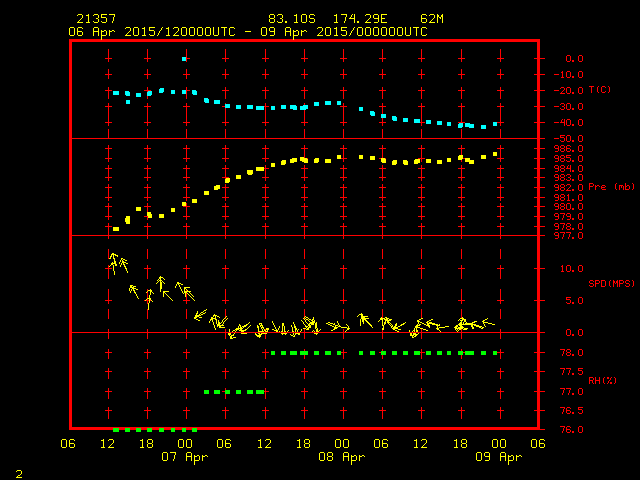Click the 983.0 pressure tick value
Image resolution: width=640 pixels, height=480 pixels.
click(x=569, y=178)
